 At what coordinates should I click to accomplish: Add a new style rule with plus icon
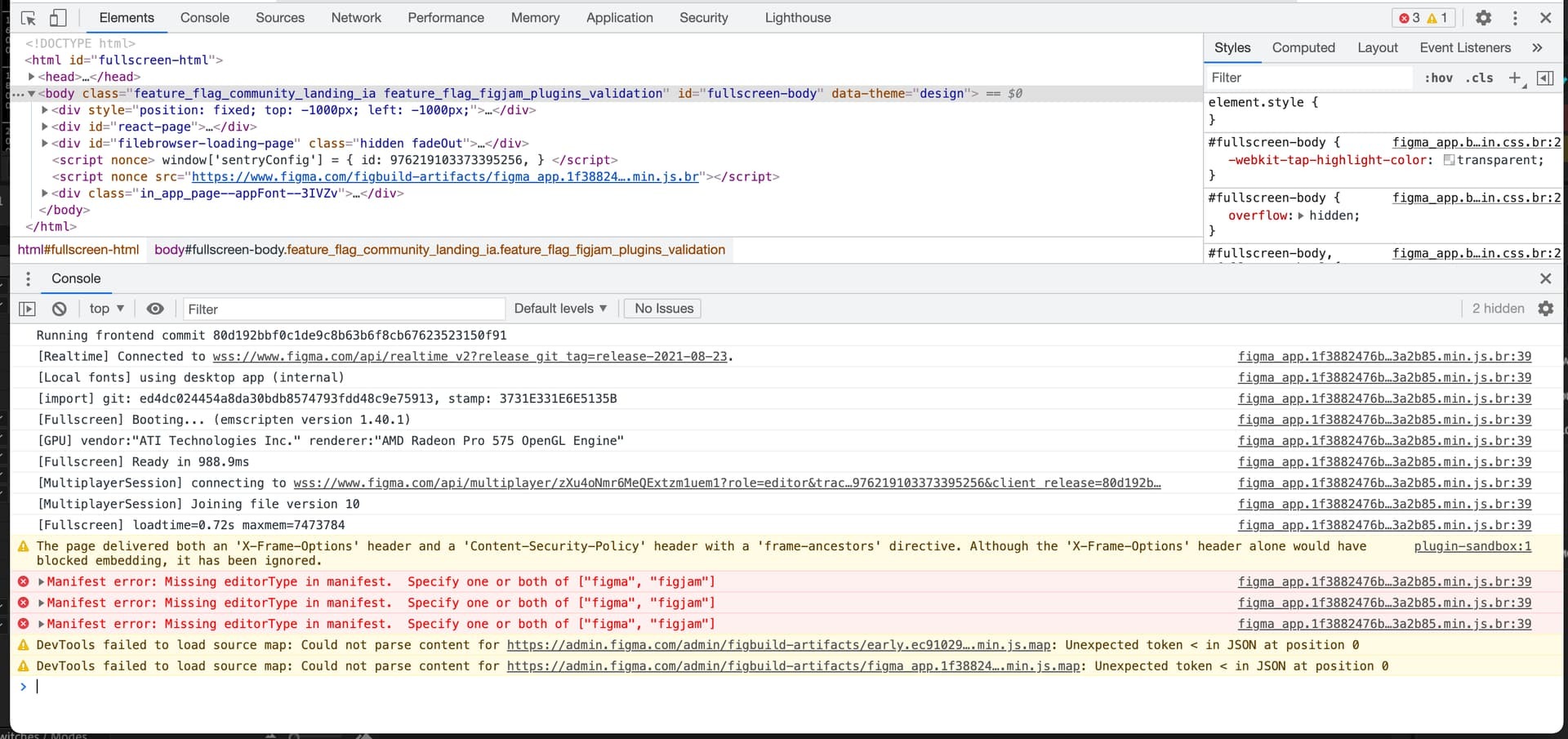pyautogui.click(x=1515, y=78)
